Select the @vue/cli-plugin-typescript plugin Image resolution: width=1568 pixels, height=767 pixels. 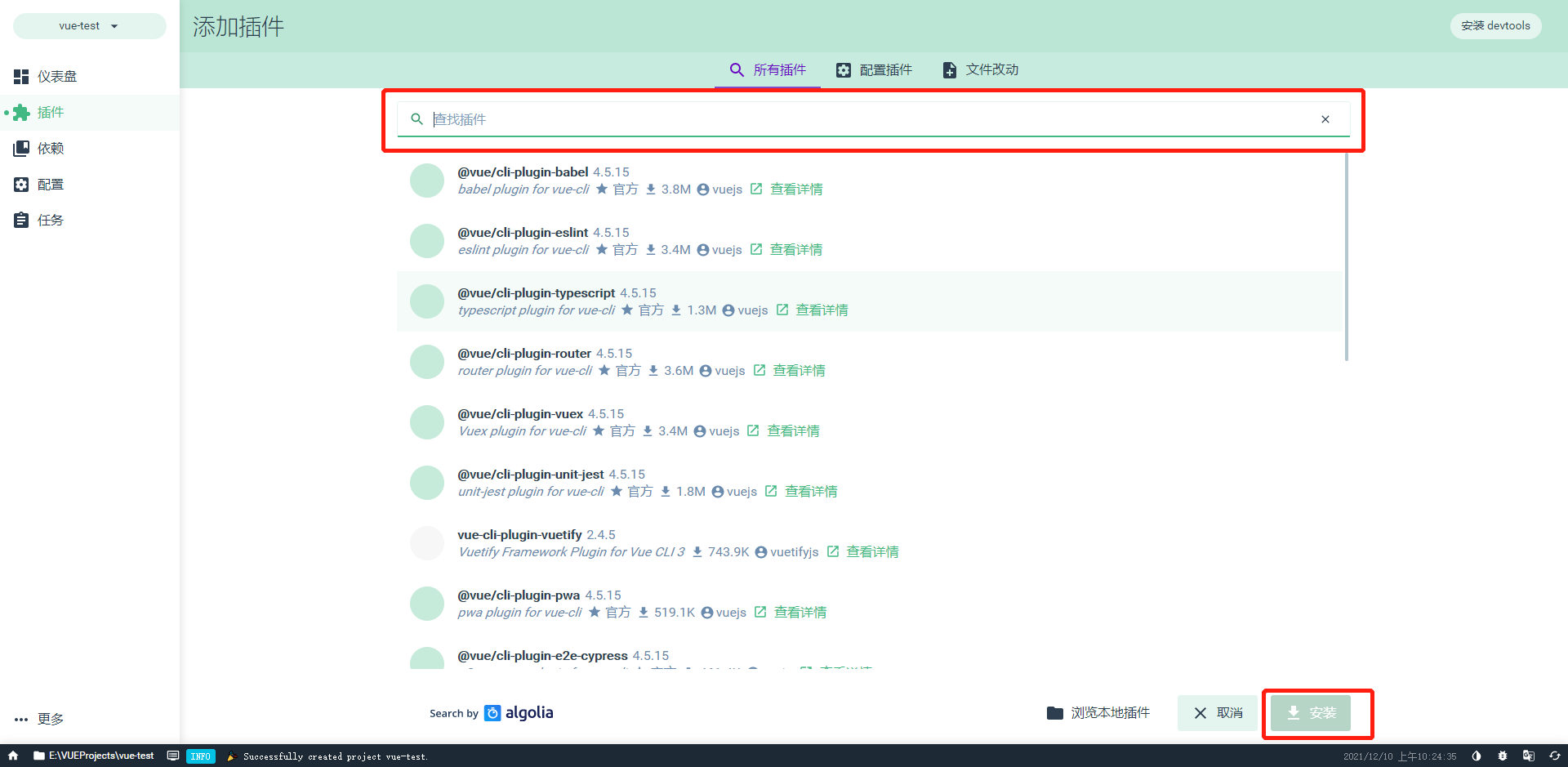pos(870,301)
